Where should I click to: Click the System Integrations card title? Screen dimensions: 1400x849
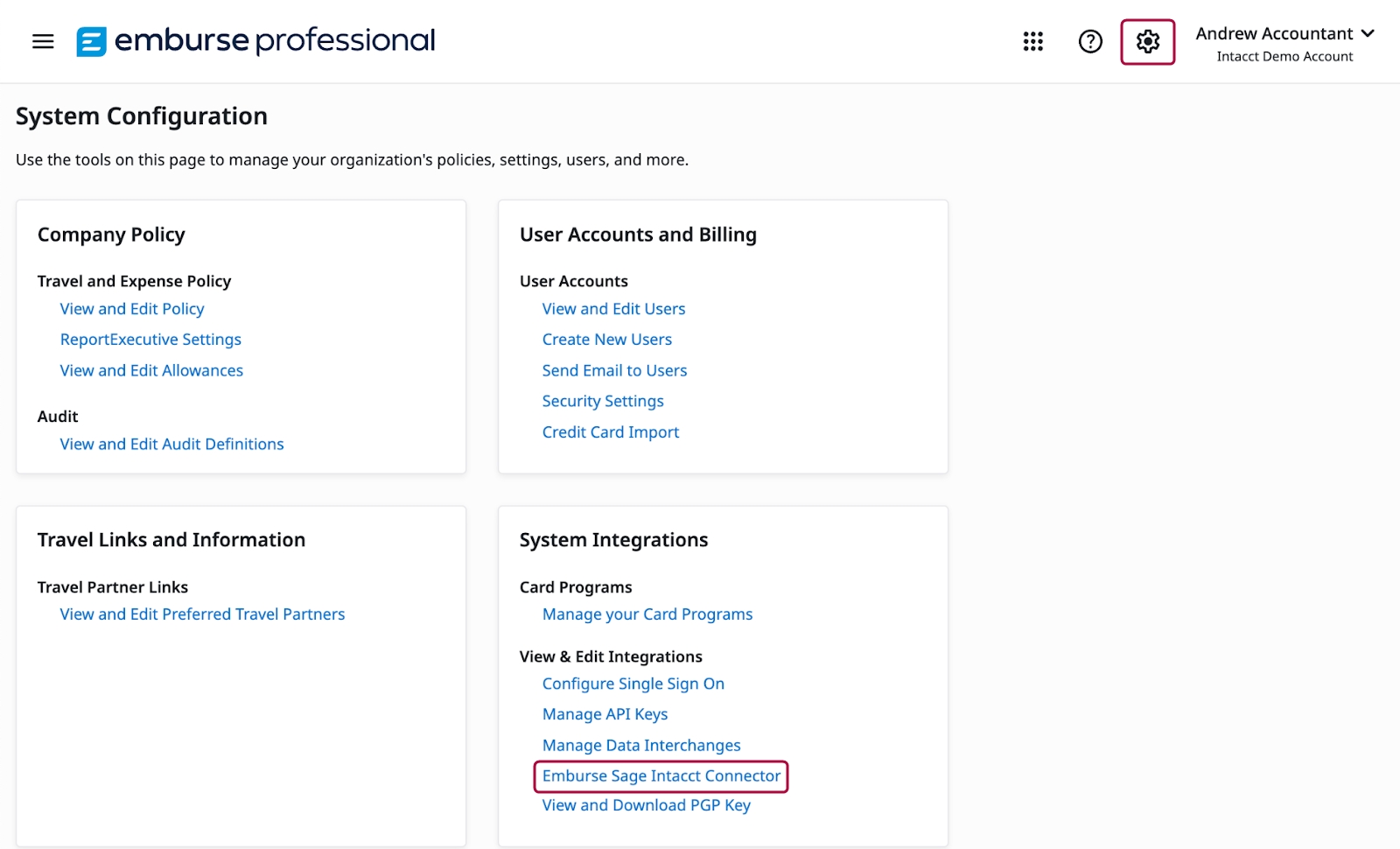tap(613, 540)
